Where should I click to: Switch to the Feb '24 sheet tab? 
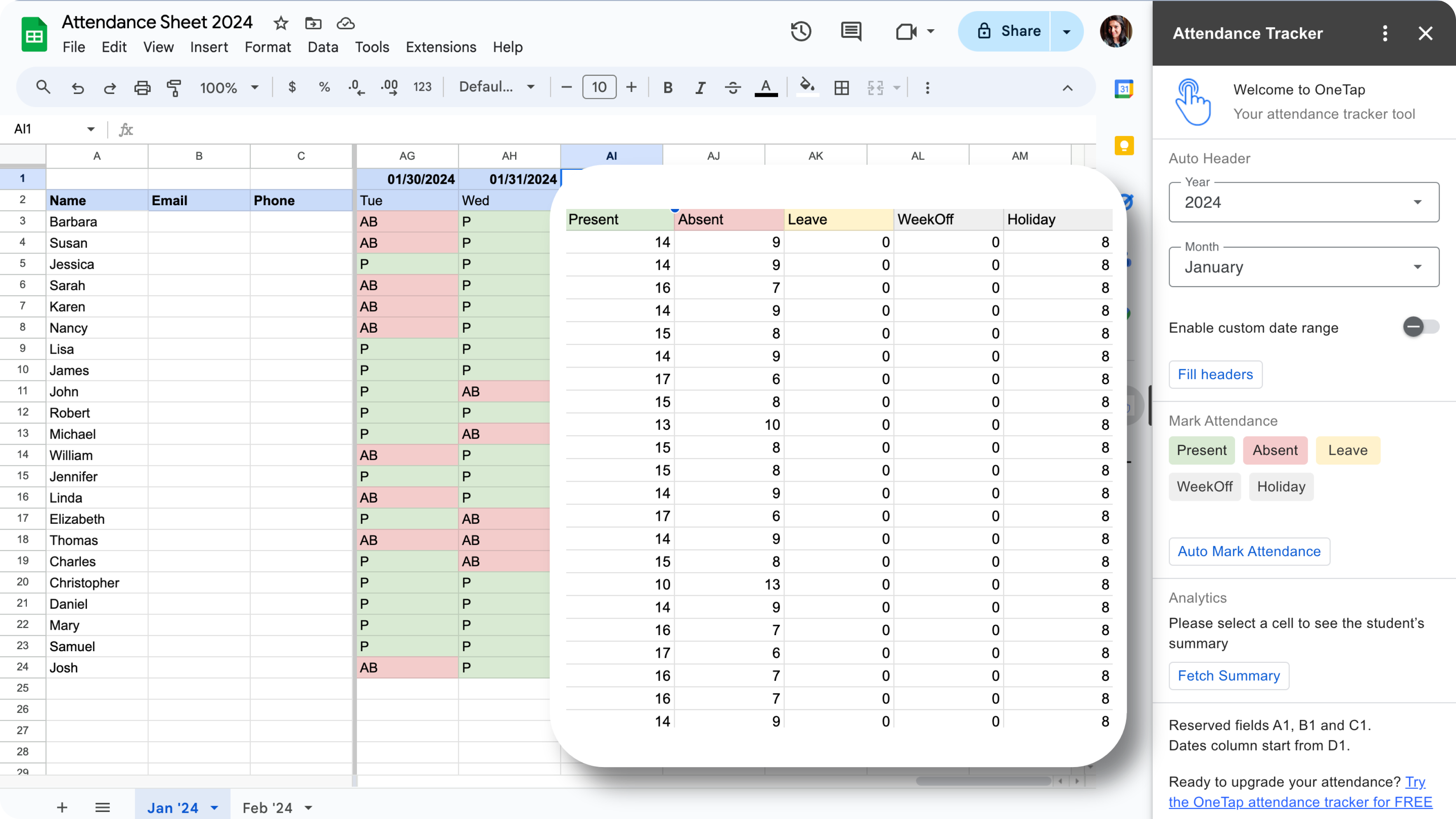267,808
